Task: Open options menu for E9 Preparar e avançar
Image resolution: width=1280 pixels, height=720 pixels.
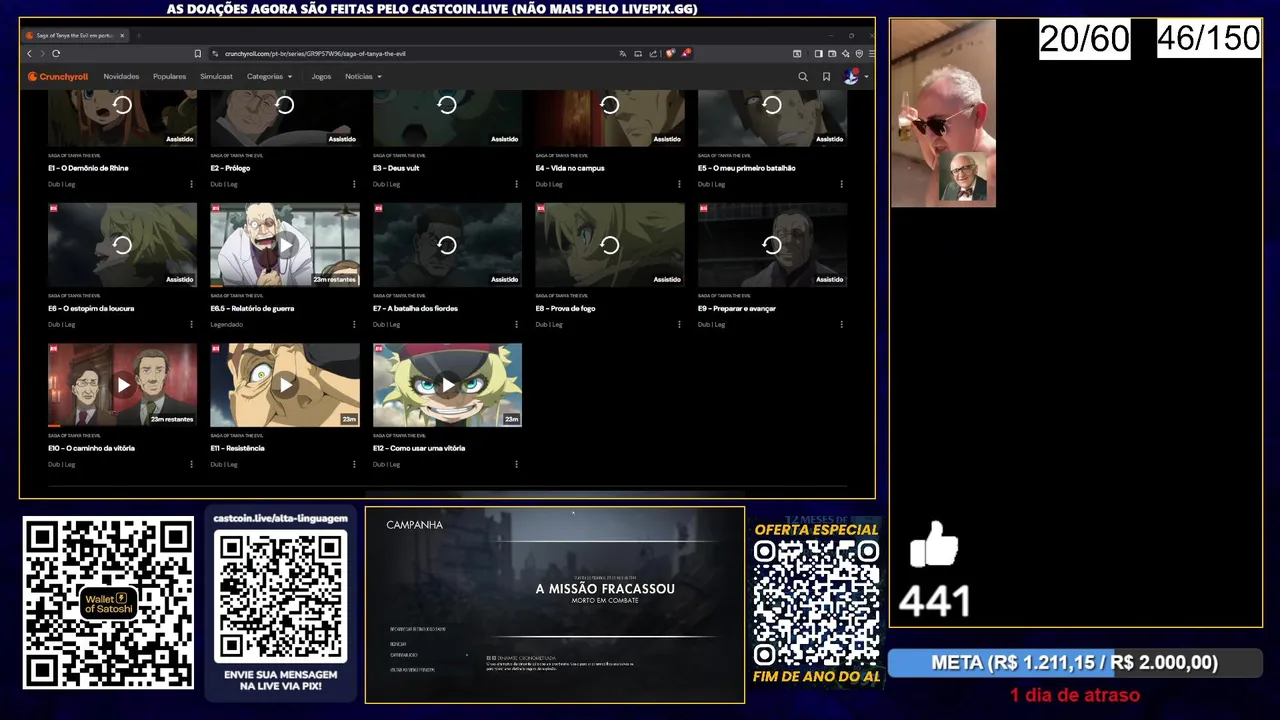Action: (841, 324)
